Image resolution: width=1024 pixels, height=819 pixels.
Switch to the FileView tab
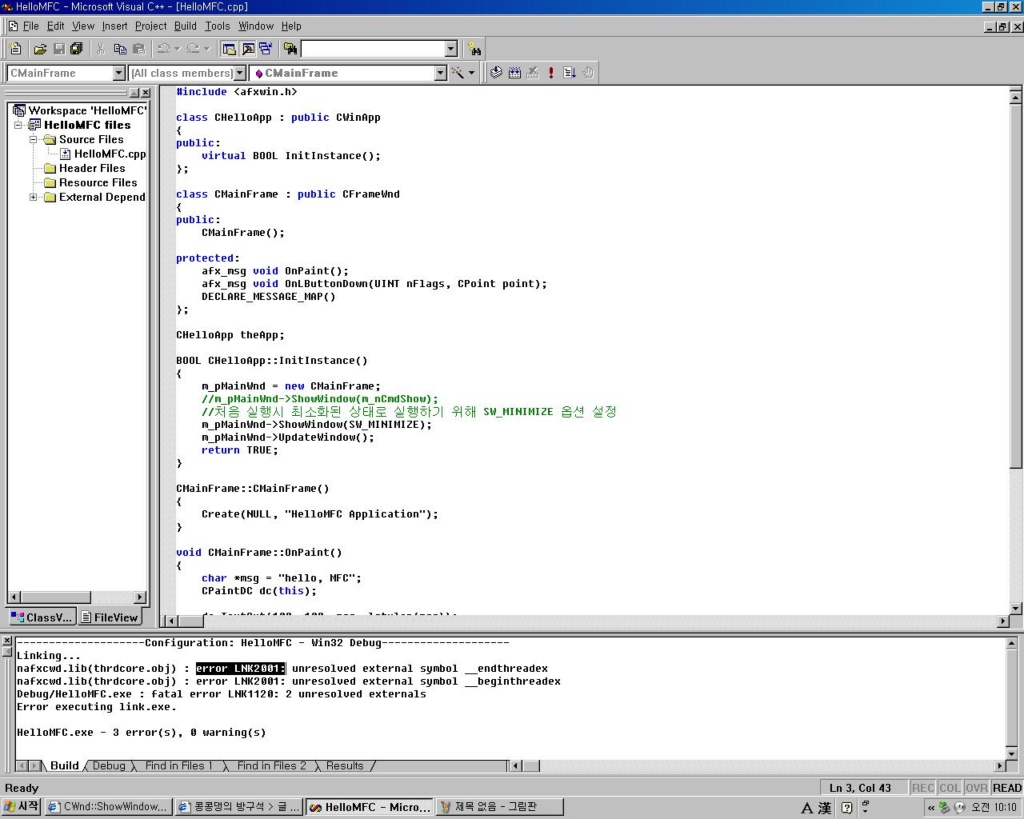(110, 617)
